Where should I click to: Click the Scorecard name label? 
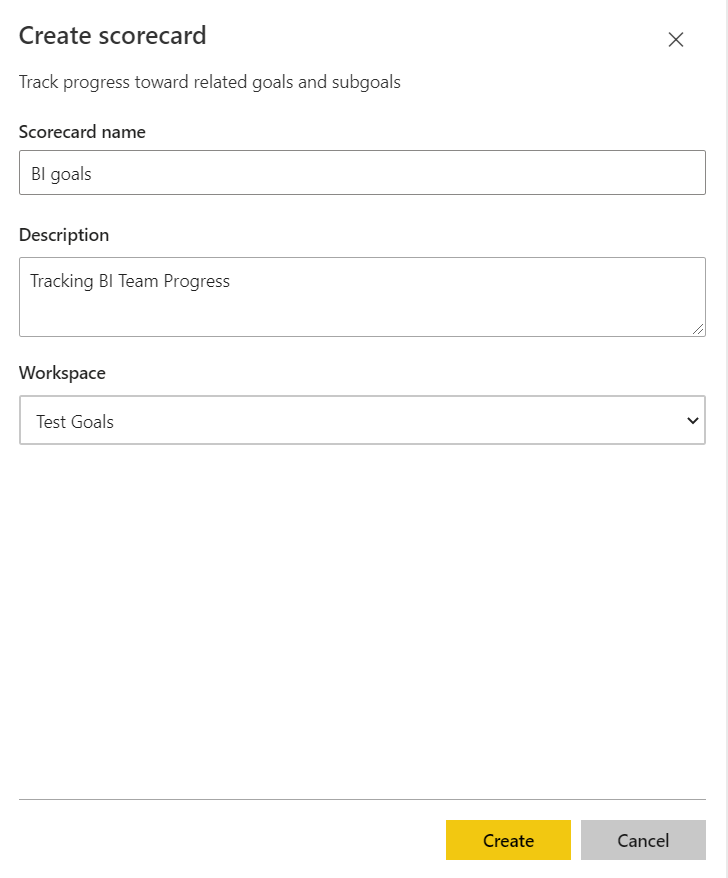point(82,131)
